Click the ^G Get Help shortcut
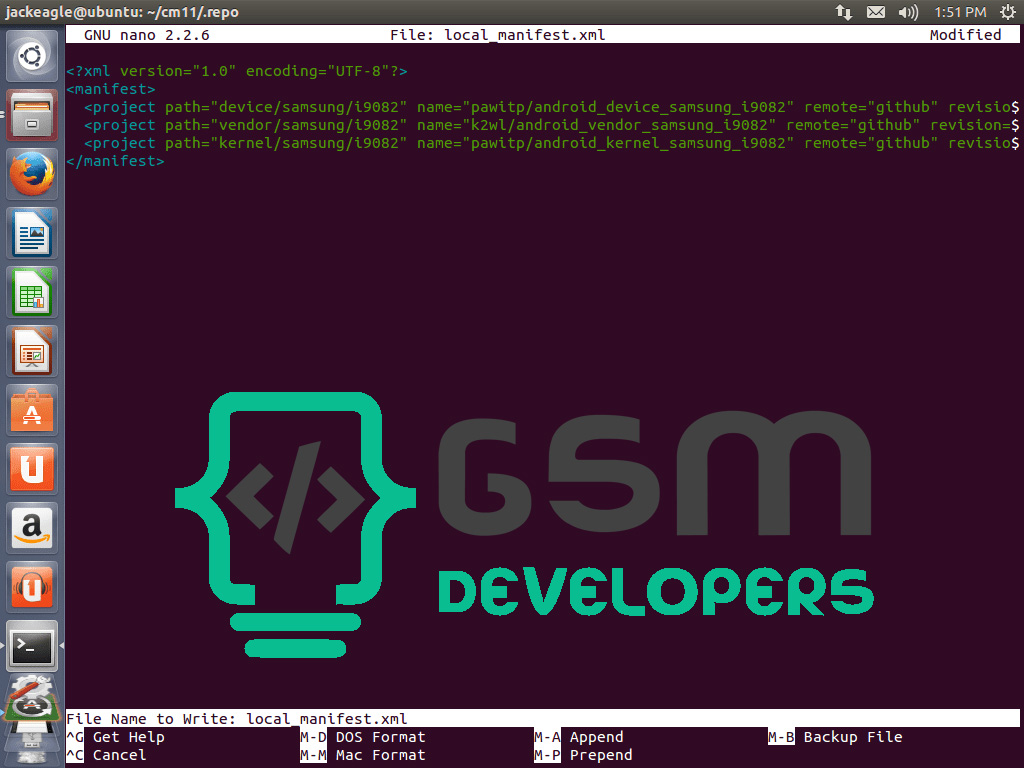The image size is (1024, 768). (x=116, y=737)
